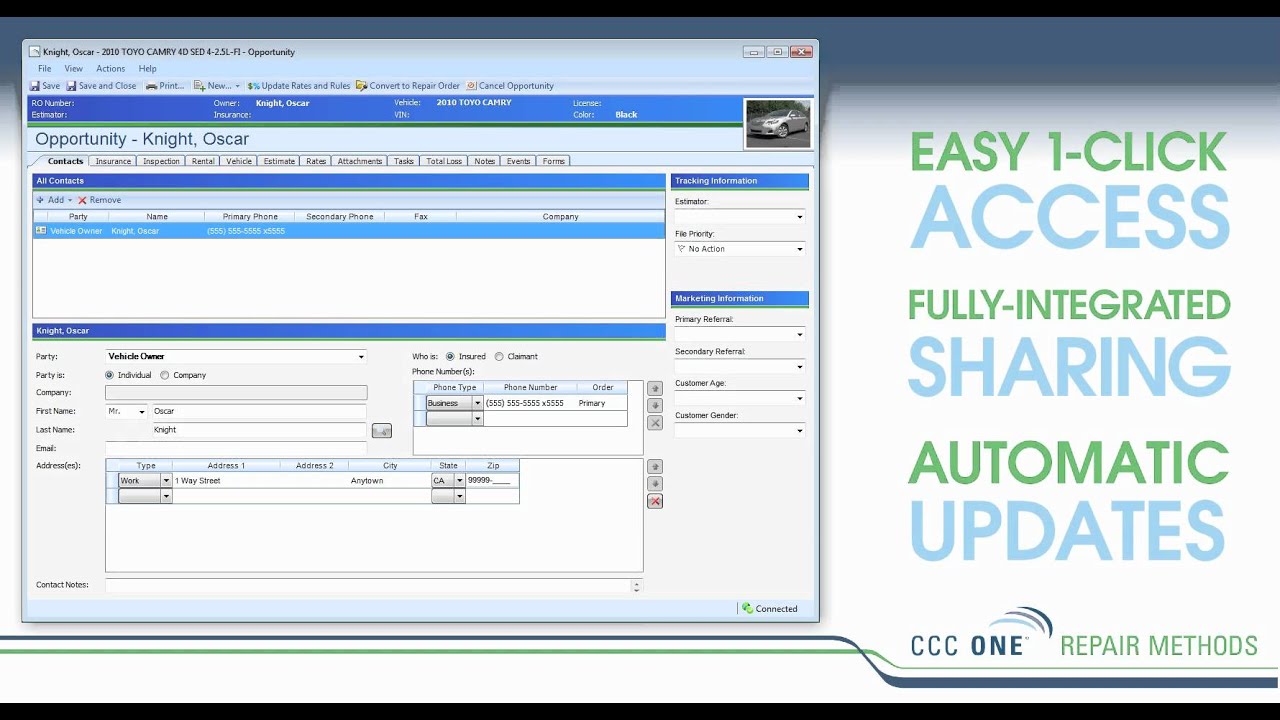This screenshot has width=1280, height=720.
Task: Switch to the Vehicle tab
Action: point(239,161)
